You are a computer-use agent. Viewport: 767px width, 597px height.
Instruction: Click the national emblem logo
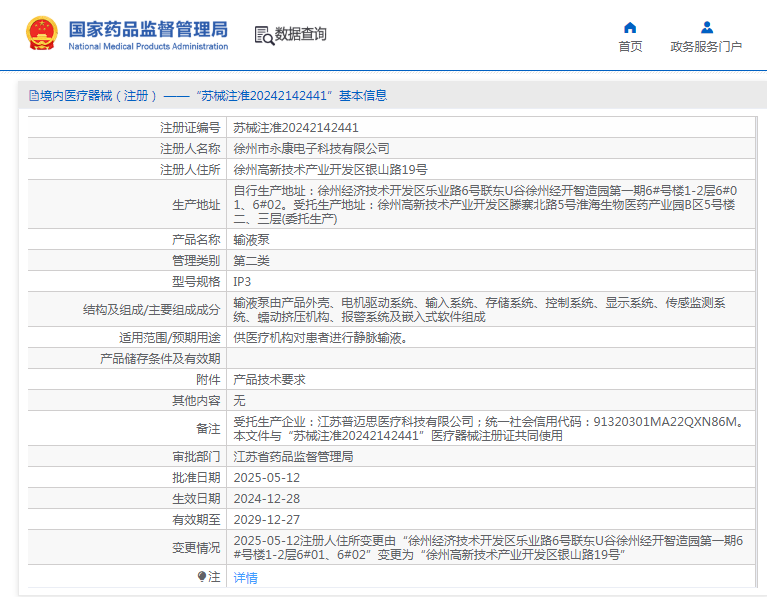pyautogui.click(x=42, y=33)
